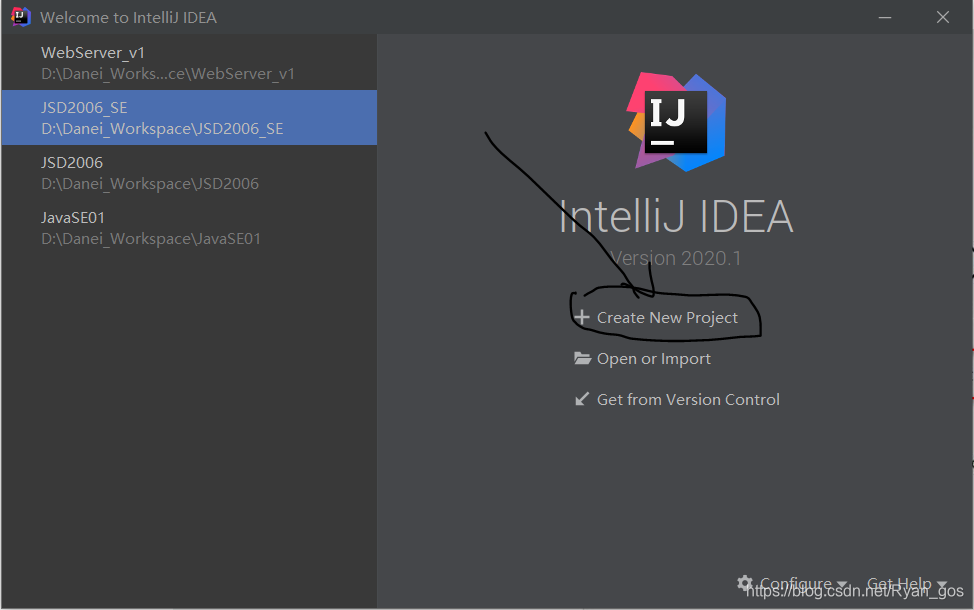Click the large IJ logo
The image size is (974, 610).
(676, 122)
